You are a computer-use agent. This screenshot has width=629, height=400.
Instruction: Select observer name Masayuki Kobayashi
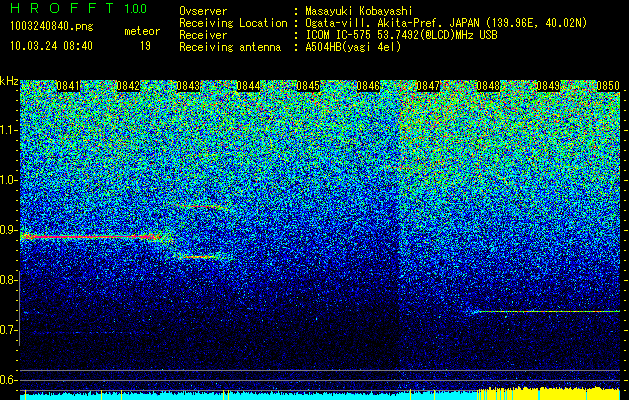(359, 12)
